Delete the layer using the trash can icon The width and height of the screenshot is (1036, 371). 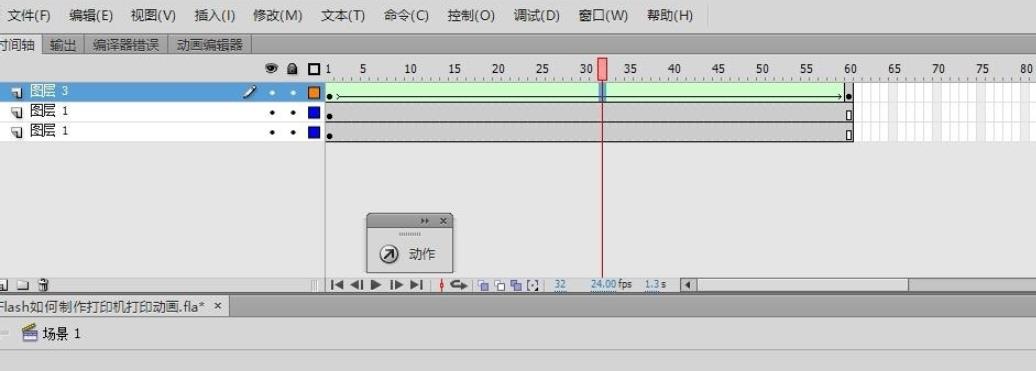click(x=44, y=285)
